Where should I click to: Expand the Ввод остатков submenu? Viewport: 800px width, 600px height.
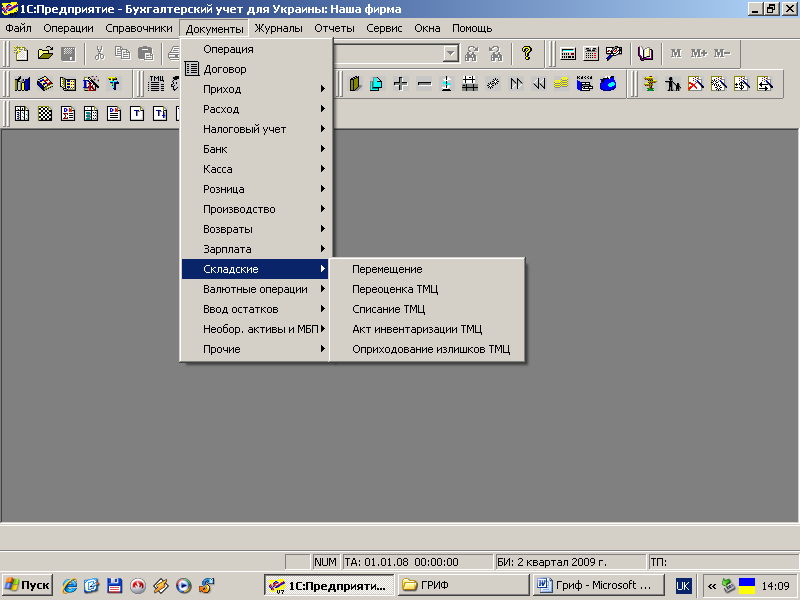click(x=257, y=309)
